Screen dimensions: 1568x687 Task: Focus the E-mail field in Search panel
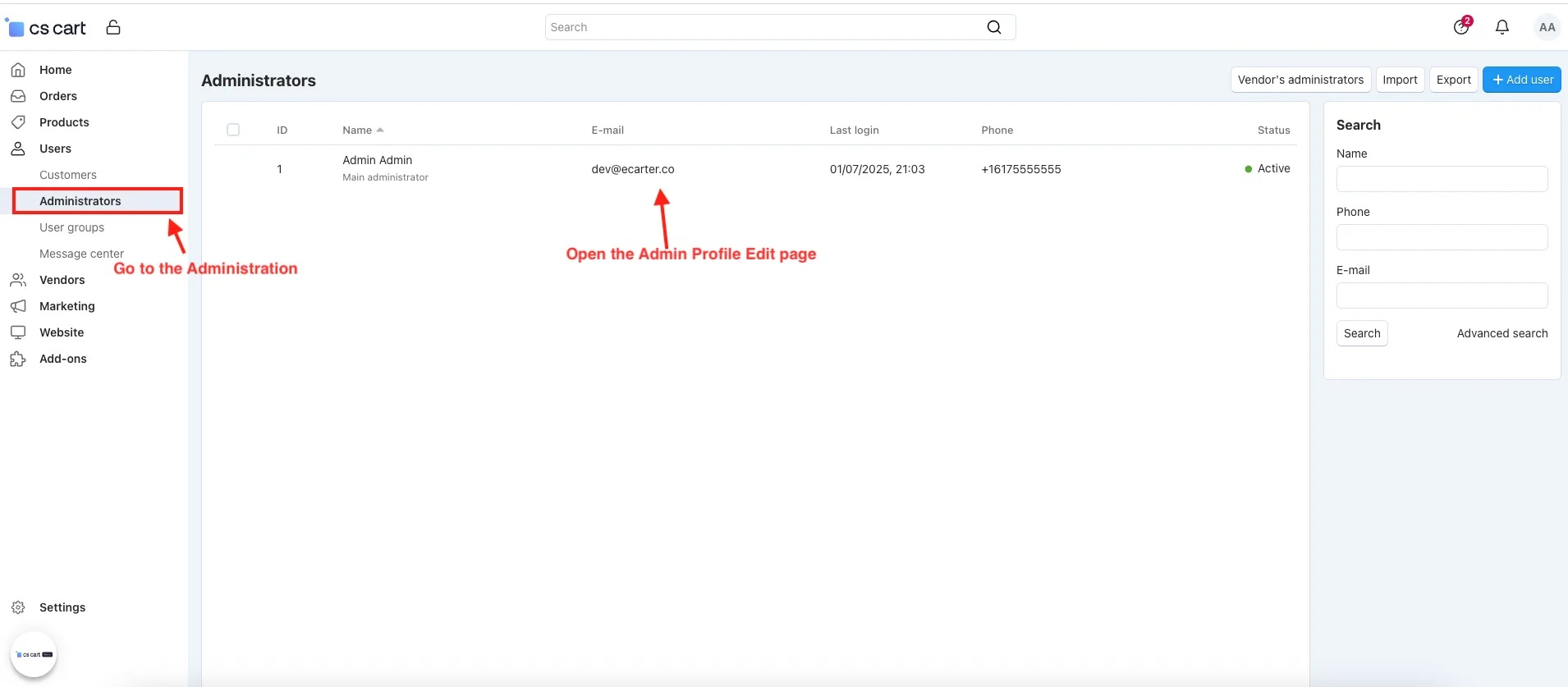[x=1442, y=295]
